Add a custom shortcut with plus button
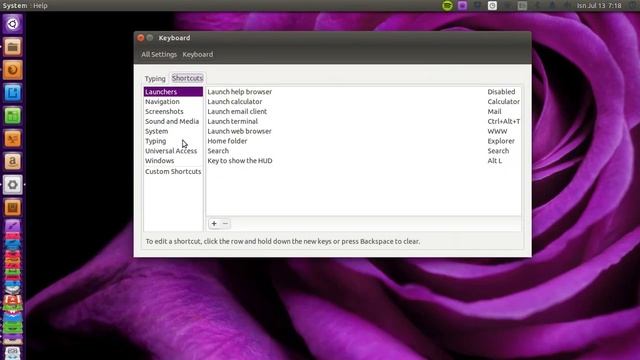Viewport: 640px width, 360px height. tap(214, 223)
